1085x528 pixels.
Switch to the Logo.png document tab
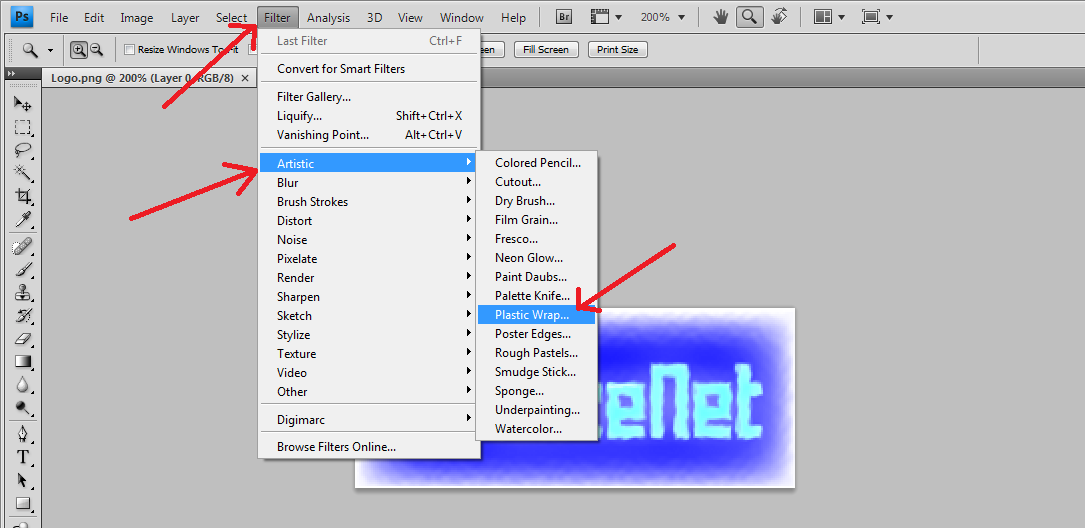(x=143, y=78)
